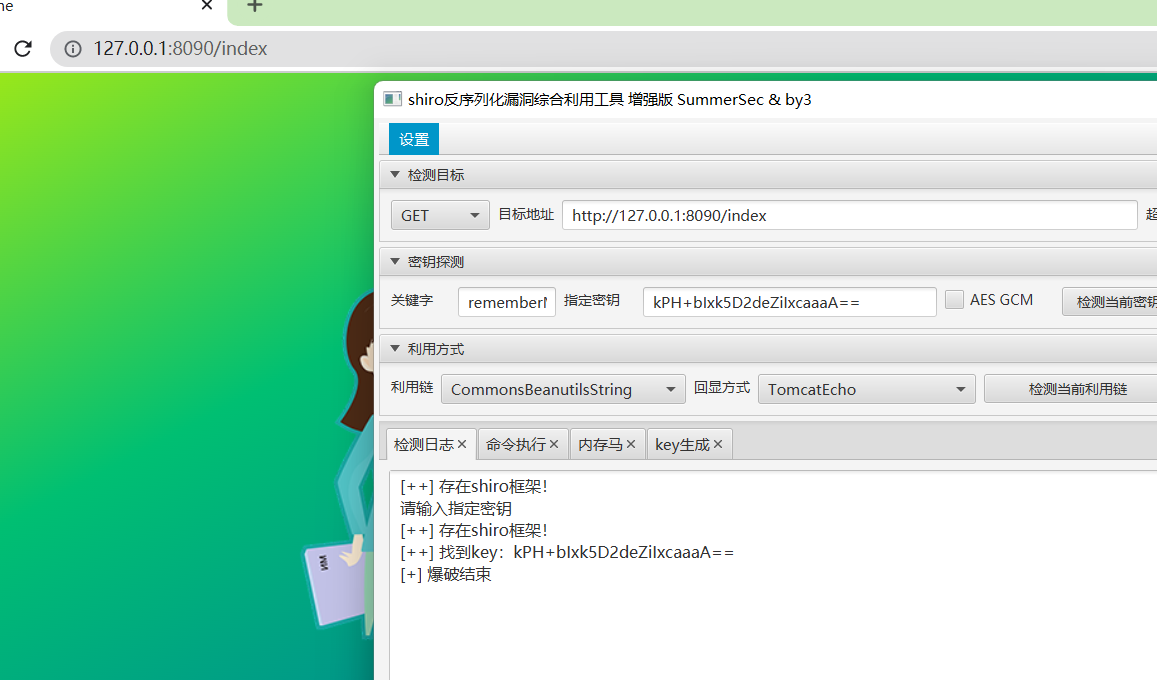
Task: Open the GET request method dropdown
Action: point(440,215)
